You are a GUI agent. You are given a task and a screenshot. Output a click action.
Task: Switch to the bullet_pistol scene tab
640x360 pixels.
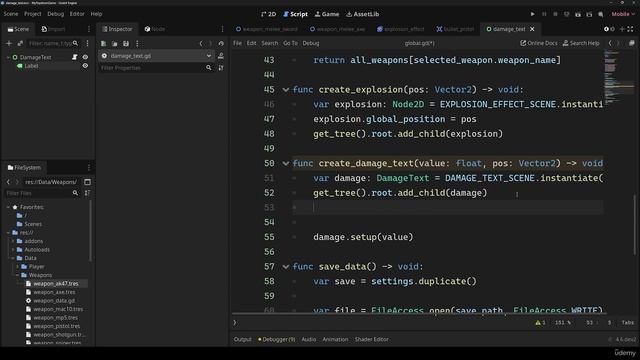pos(455,29)
